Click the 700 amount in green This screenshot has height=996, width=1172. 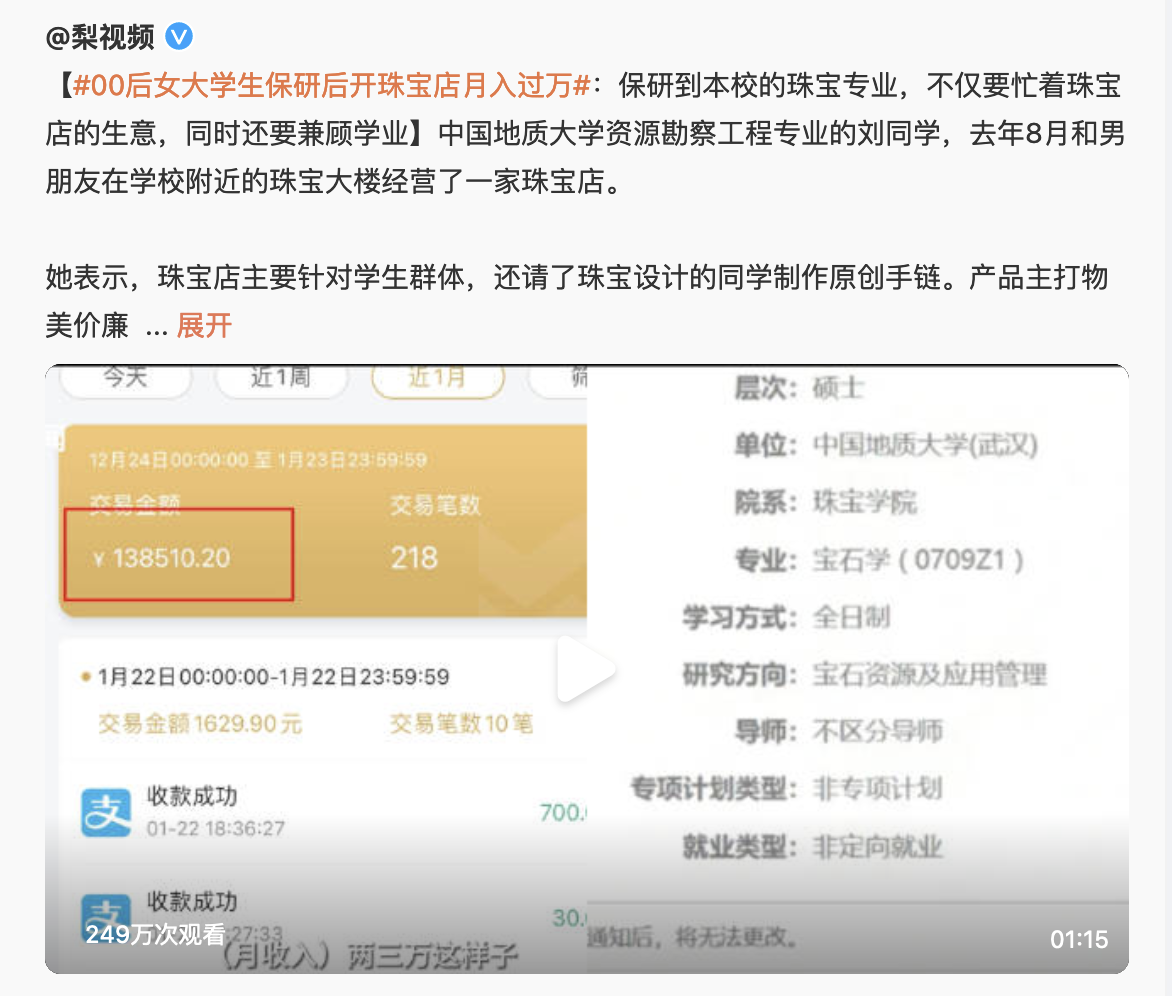[x=563, y=812]
